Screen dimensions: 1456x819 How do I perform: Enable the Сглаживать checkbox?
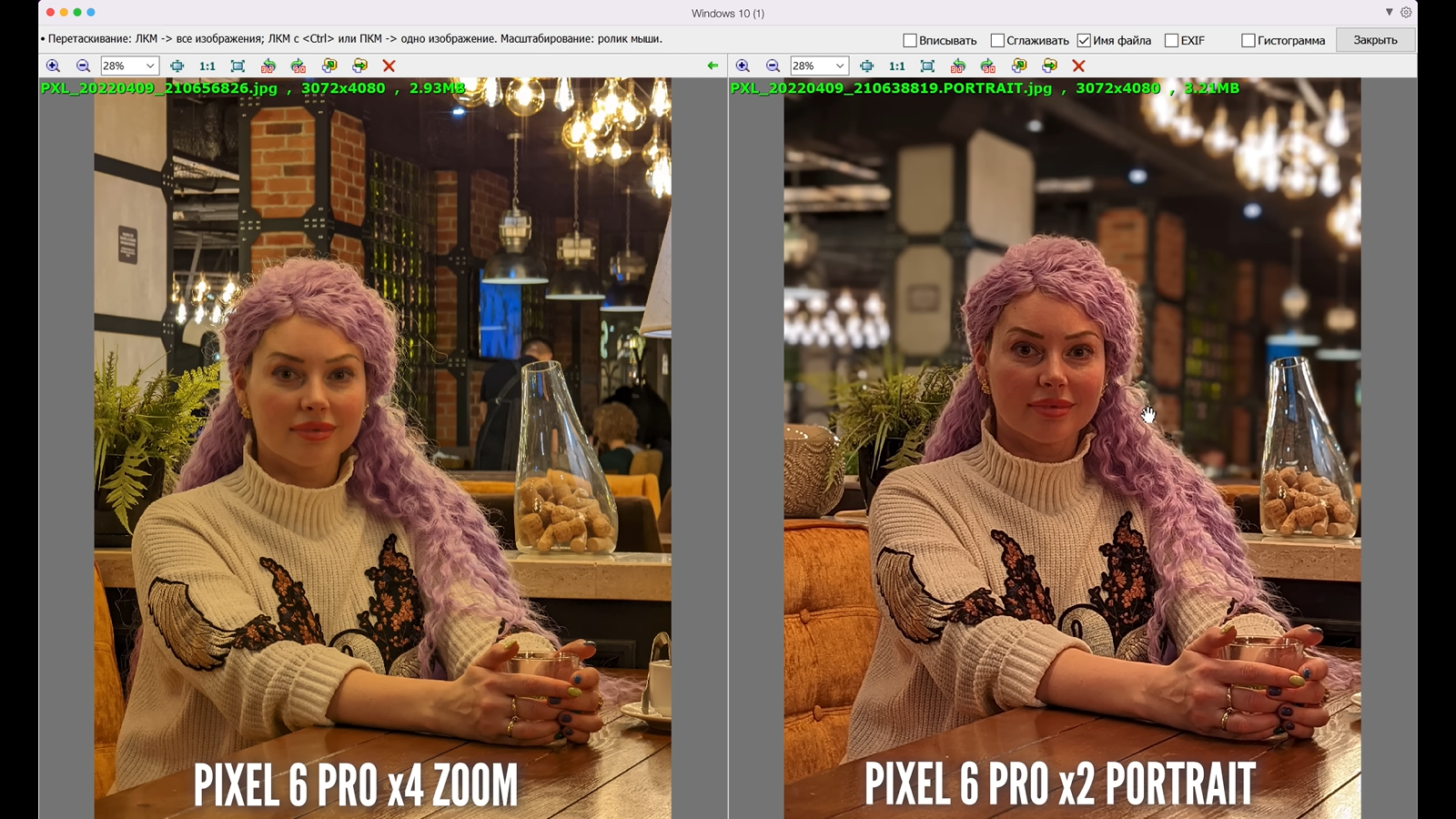997,40
